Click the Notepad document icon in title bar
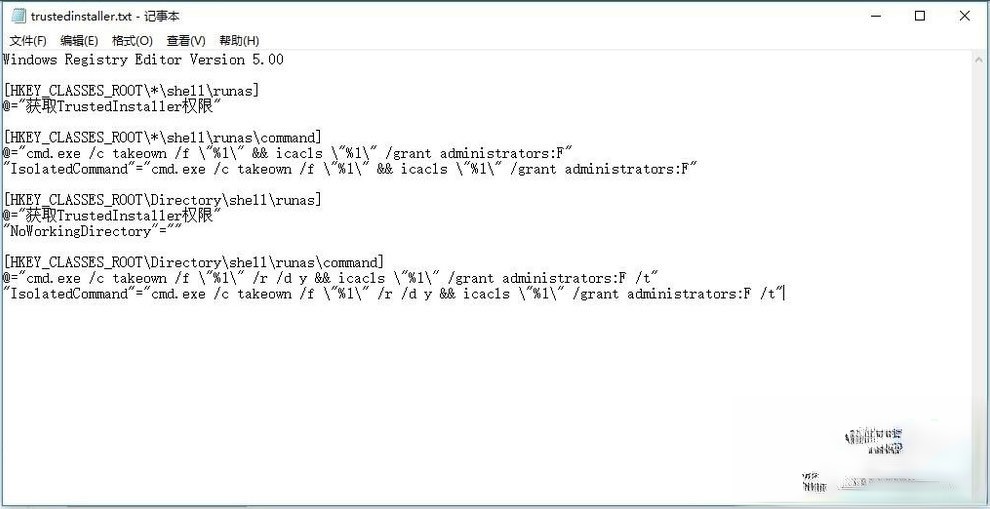This screenshot has height=509, width=990. tap(19, 16)
